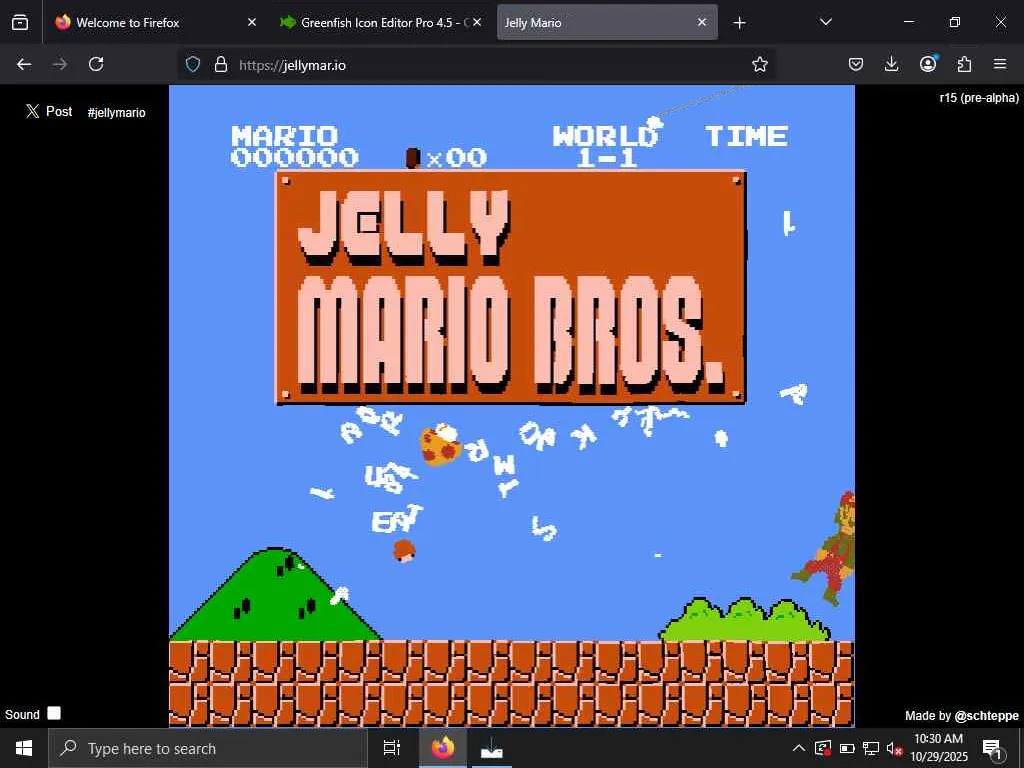This screenshot has width=1024, height=768.
Task: Reload the current page
Action: click(96, 64)
